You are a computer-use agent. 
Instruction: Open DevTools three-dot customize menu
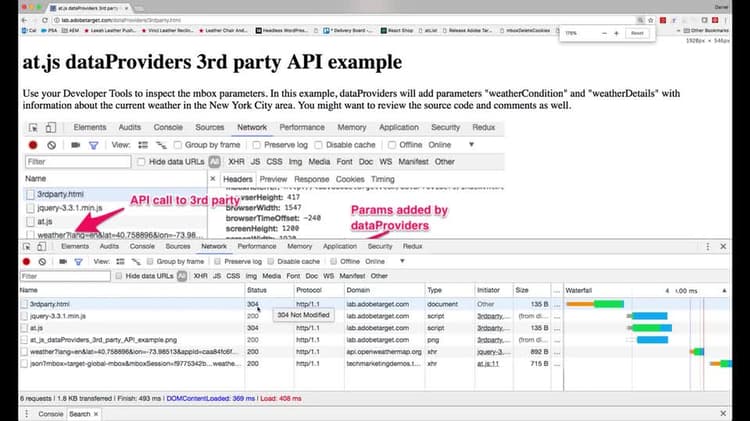coord(708,246)
